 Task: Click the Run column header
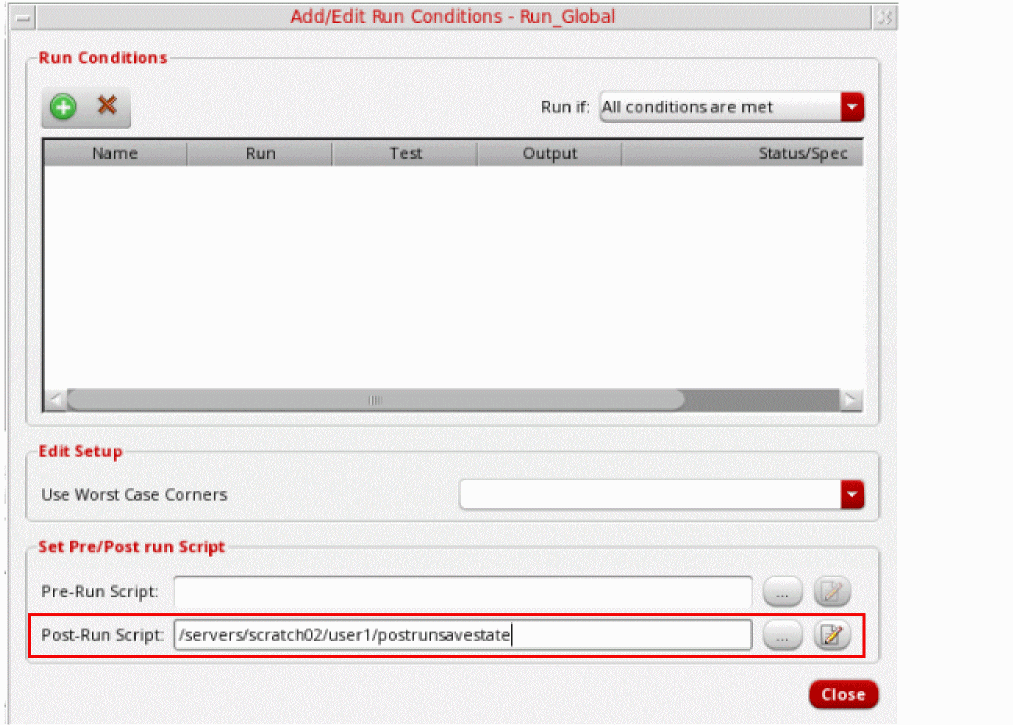260,153
